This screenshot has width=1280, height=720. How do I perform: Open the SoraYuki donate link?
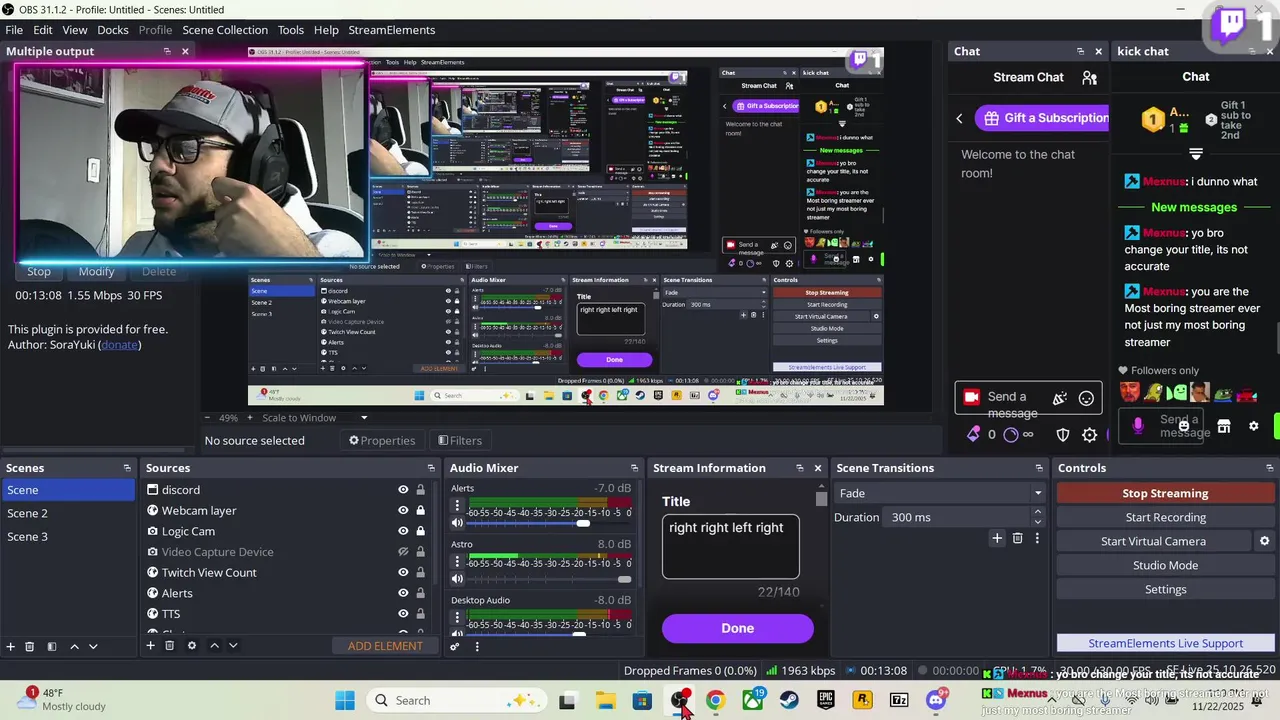120,345
